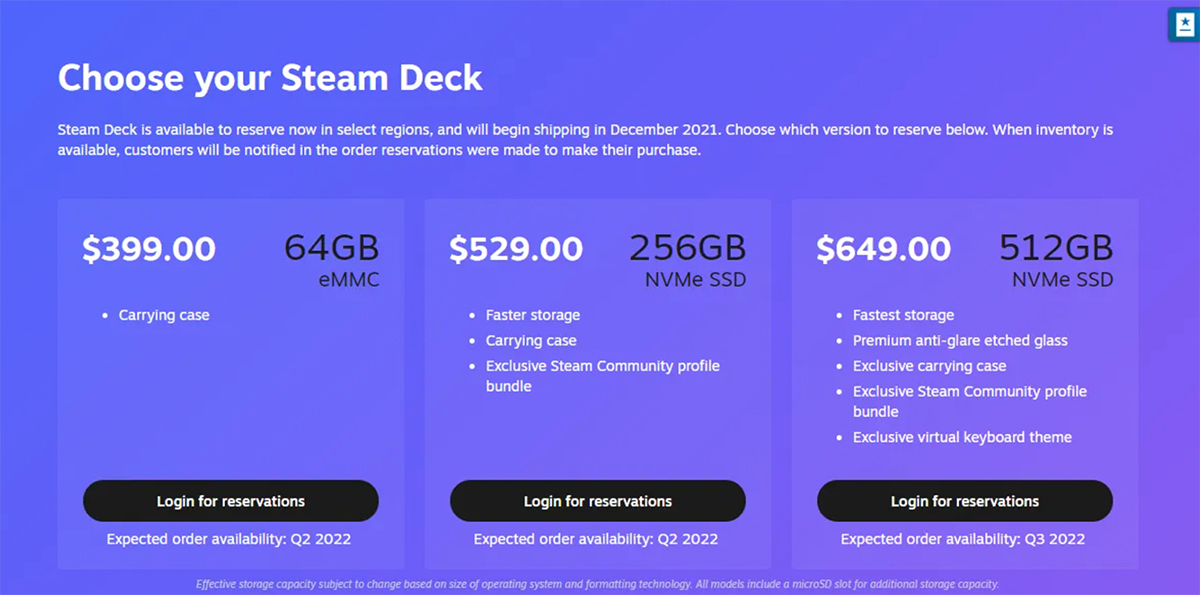Click "Fastest storage" in the 512GB card
The image size is (1200, 595).
click(903, 315)
